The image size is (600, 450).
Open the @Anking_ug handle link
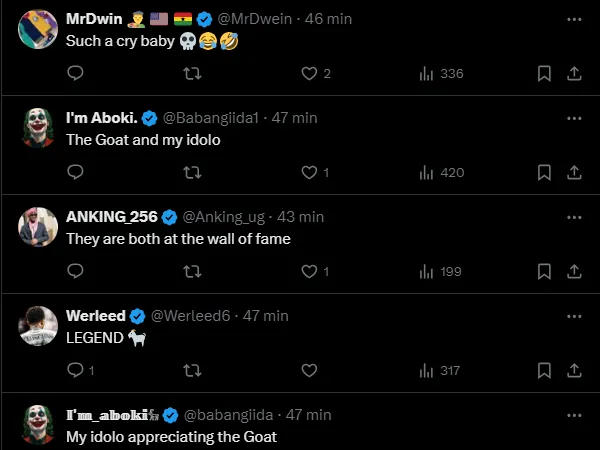point(228,216)
